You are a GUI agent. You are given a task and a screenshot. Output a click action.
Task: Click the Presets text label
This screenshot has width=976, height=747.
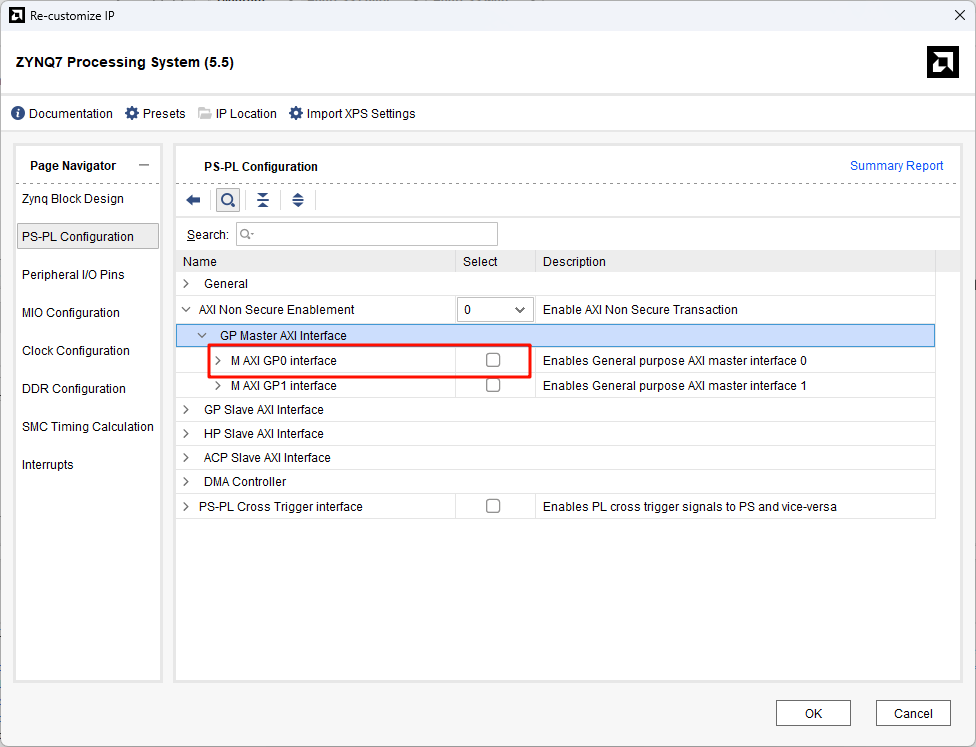tap(164, 113)
